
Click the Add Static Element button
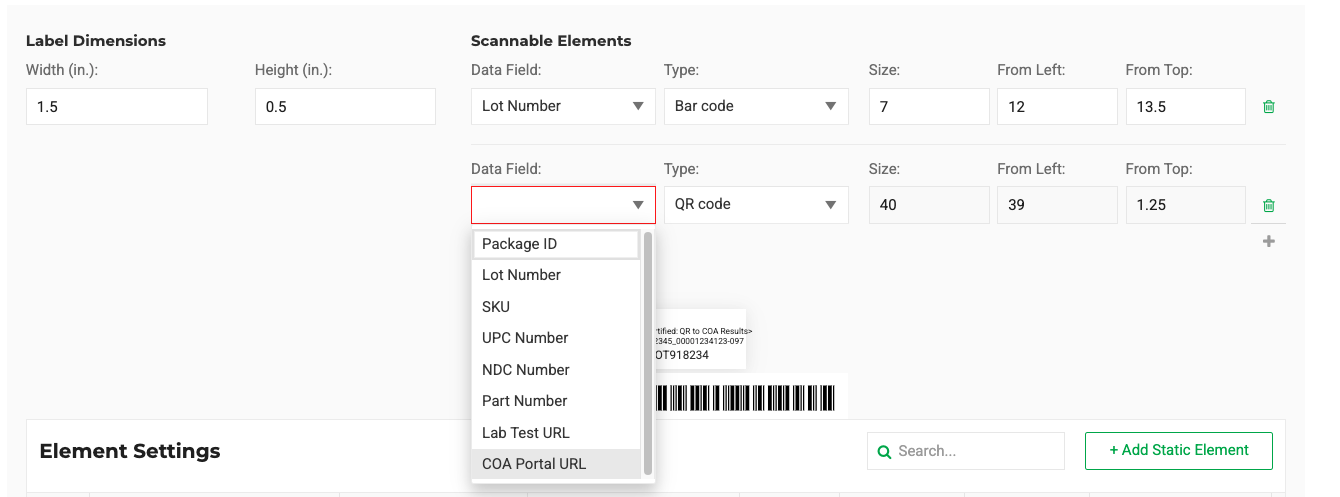tap(1178, 451)
